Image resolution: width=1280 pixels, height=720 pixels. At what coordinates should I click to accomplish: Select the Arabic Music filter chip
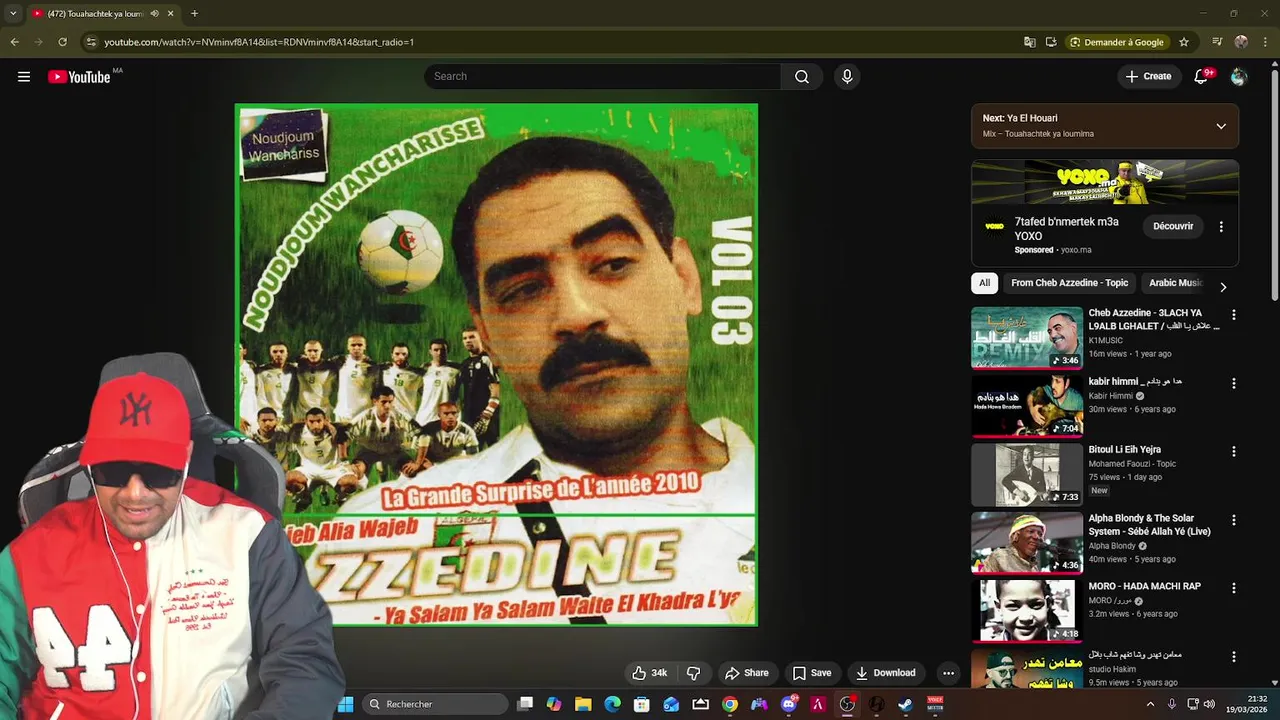(x=1174, y=283)
